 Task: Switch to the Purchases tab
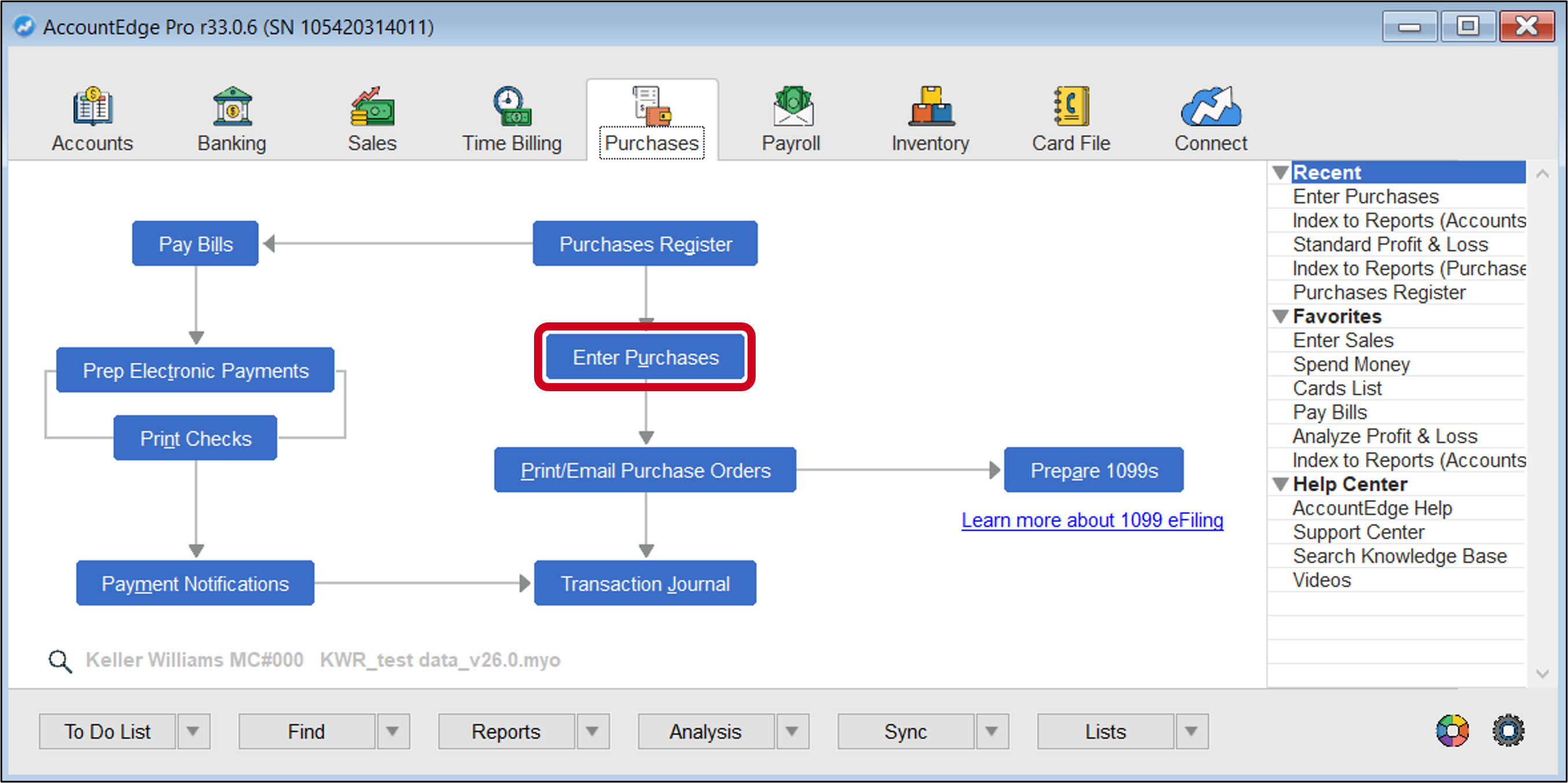pos(652,119)
